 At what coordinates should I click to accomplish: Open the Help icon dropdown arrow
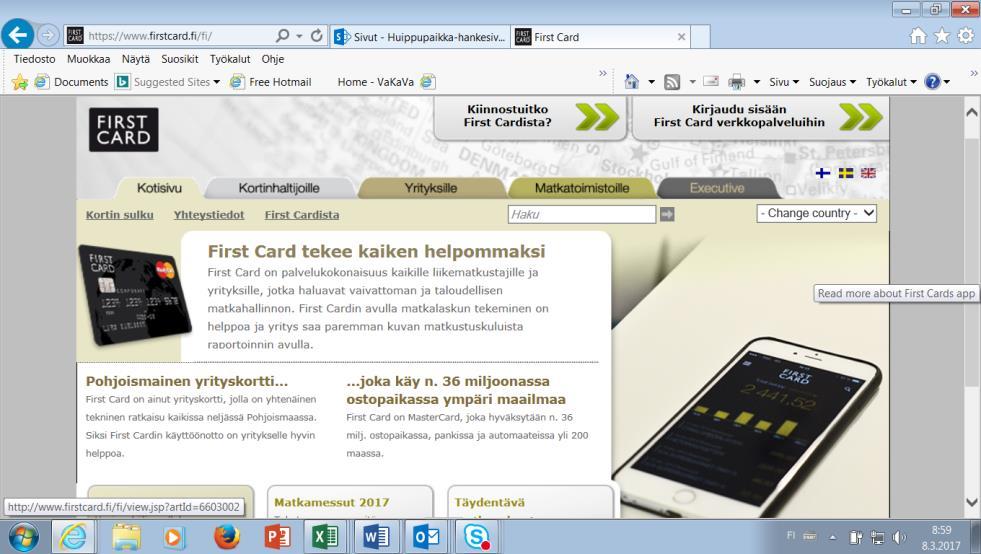click(x=947, y=82)
